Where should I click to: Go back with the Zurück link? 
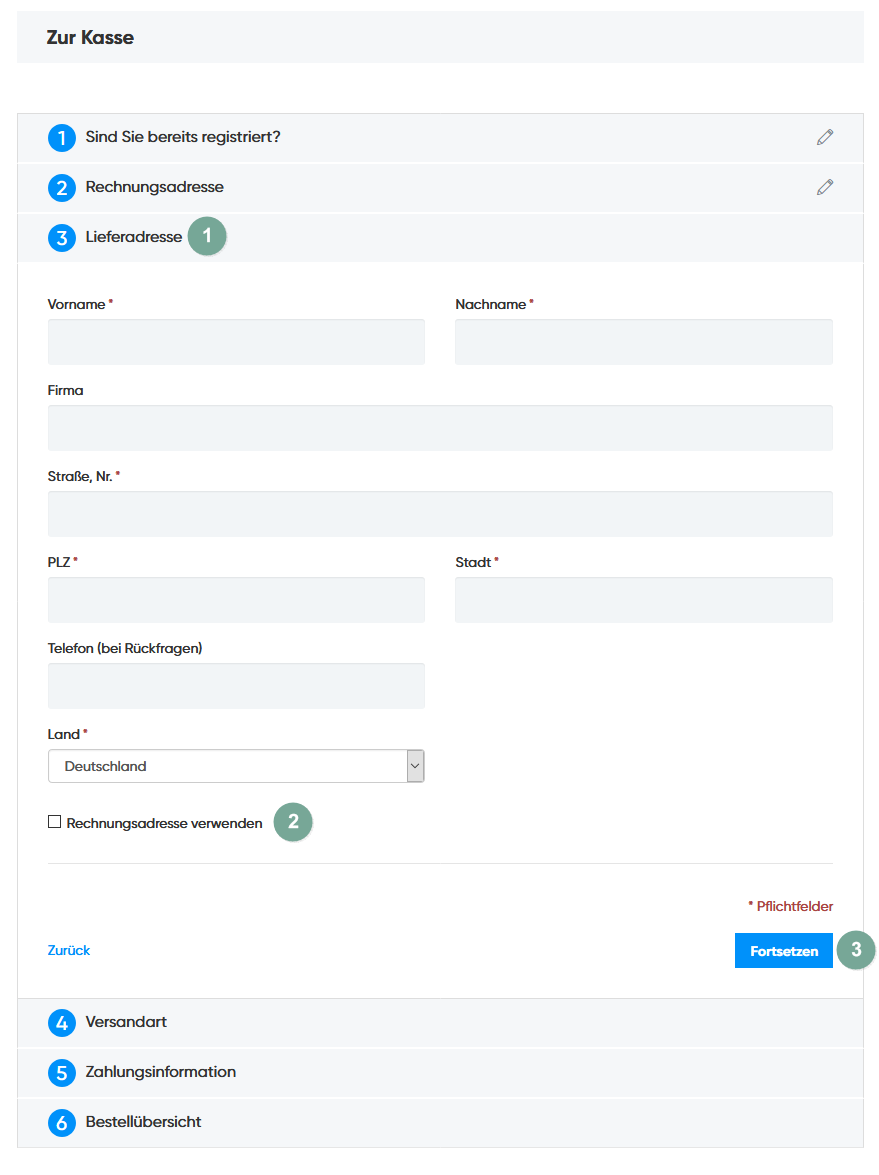pyautogui.click(x=69, y=950)
